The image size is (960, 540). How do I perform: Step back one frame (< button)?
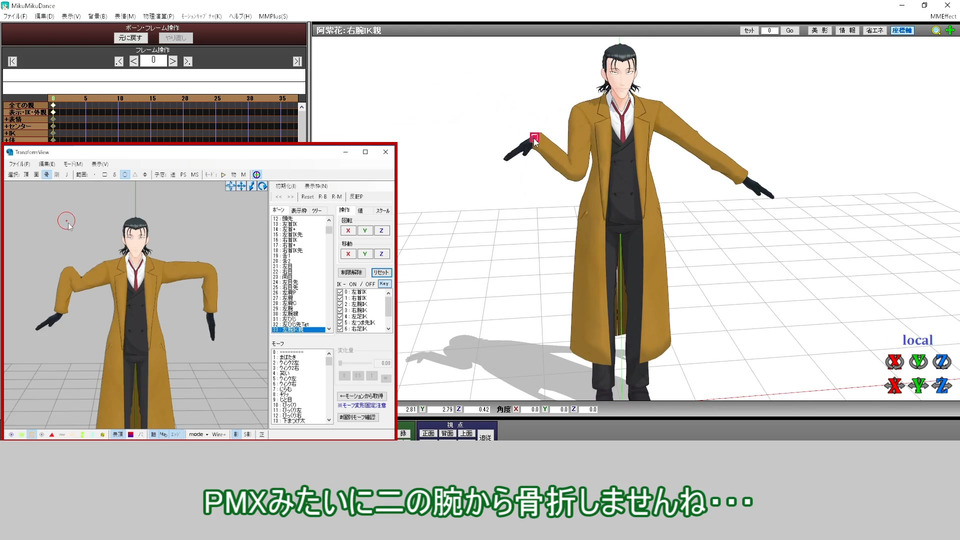click(133, 61)
